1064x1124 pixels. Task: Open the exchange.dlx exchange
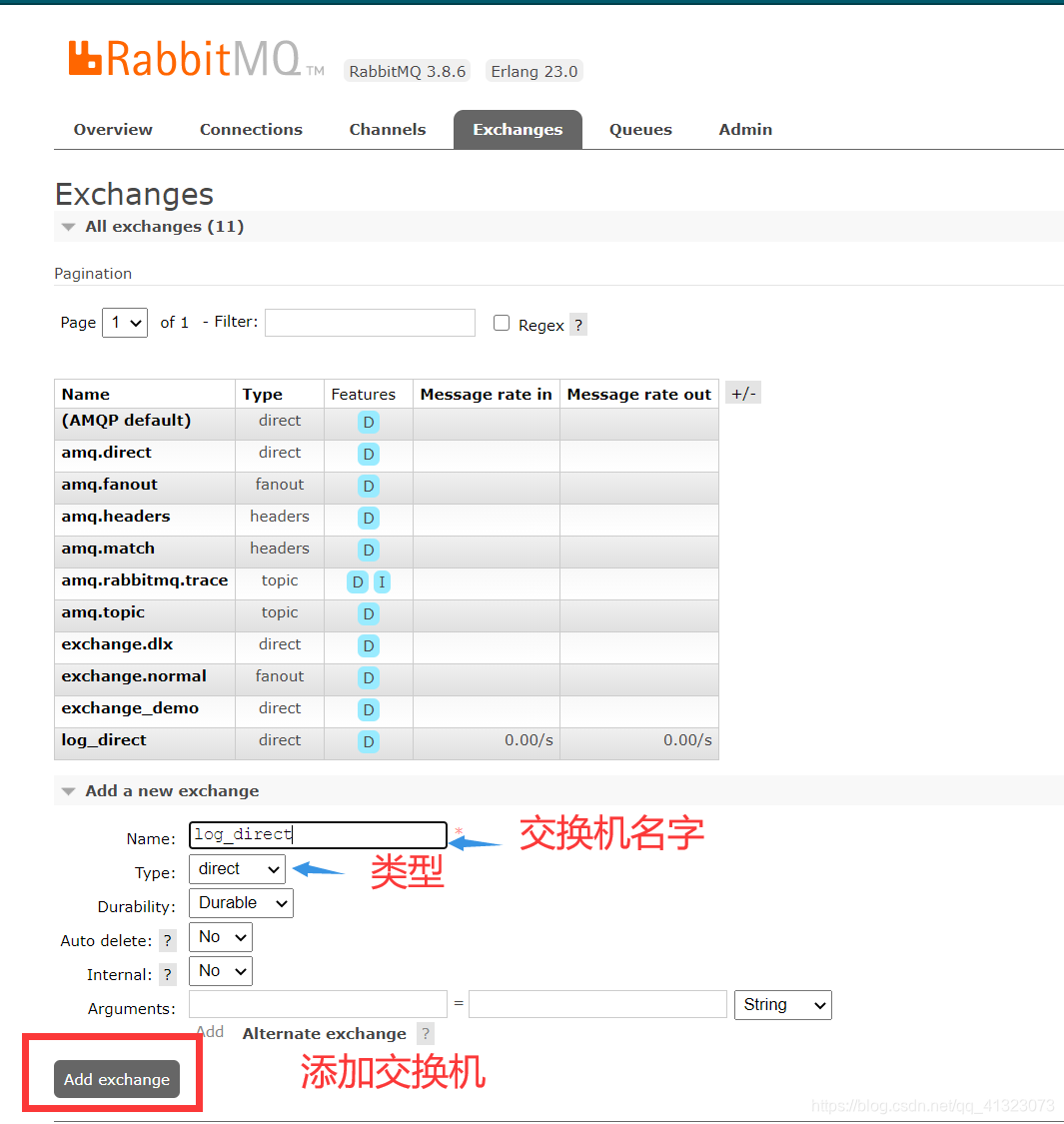point(117,643)
